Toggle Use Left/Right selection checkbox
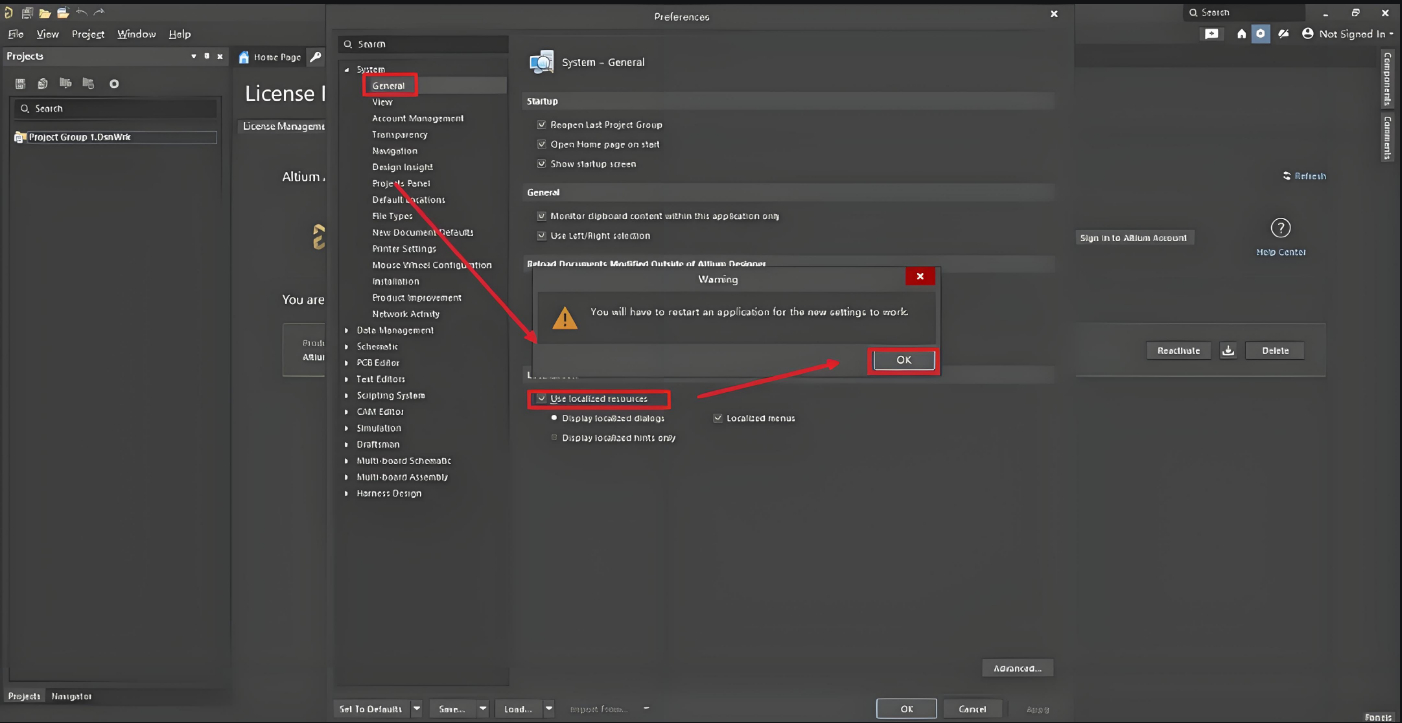Viewport: 1402px width, 723px height. click(542, 236)
